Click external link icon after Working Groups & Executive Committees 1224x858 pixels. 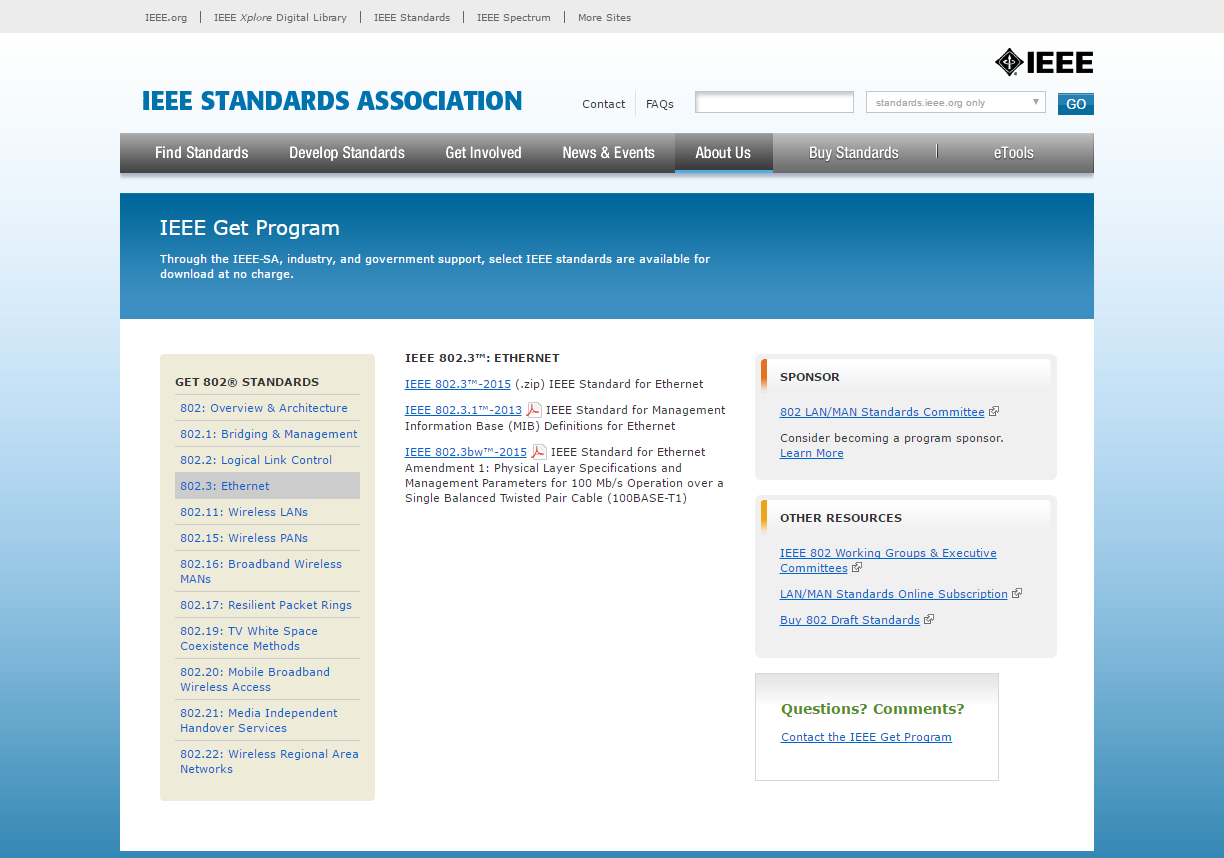pos(857,567)
